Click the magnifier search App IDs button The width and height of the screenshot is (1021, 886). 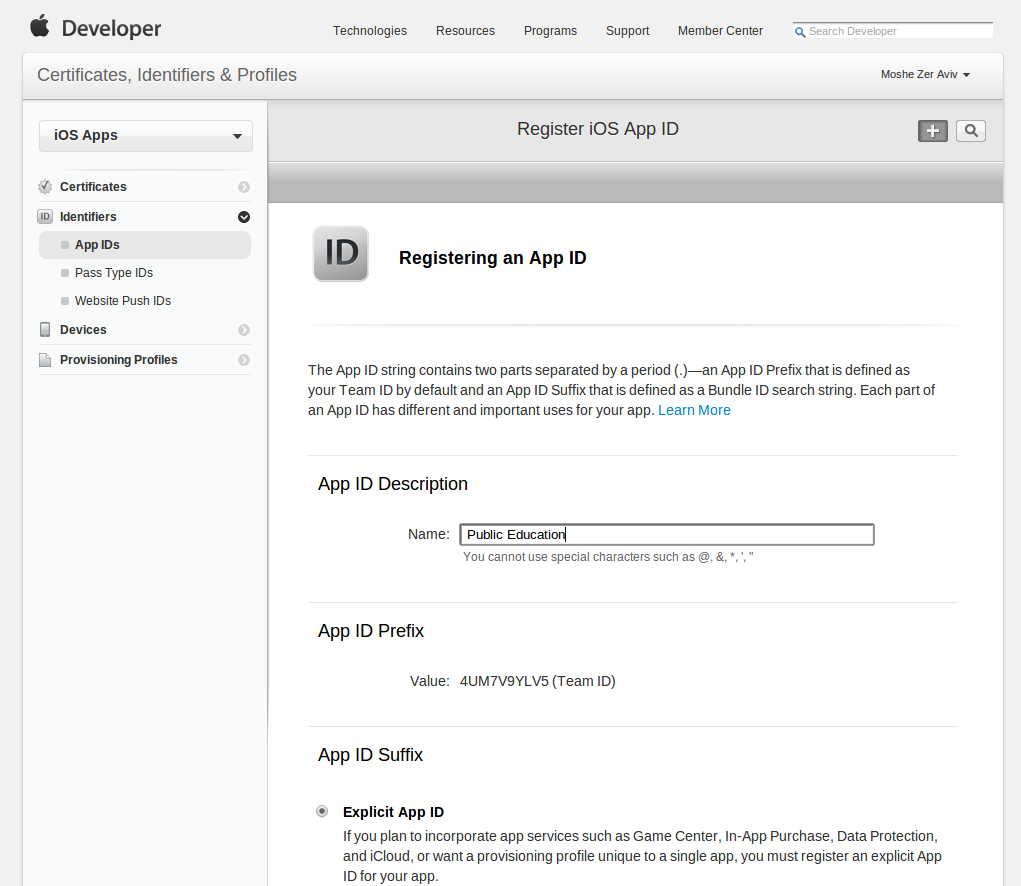coord(970,131)
